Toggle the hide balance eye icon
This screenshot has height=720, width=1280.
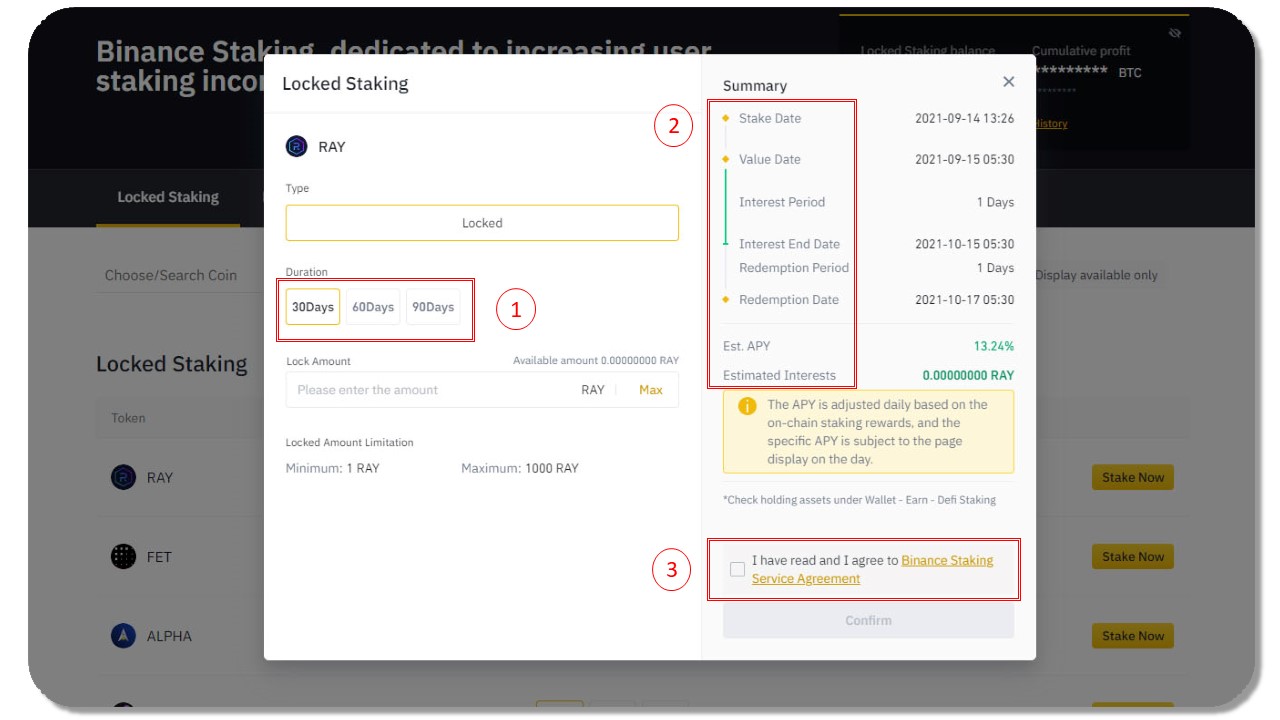1175,33
